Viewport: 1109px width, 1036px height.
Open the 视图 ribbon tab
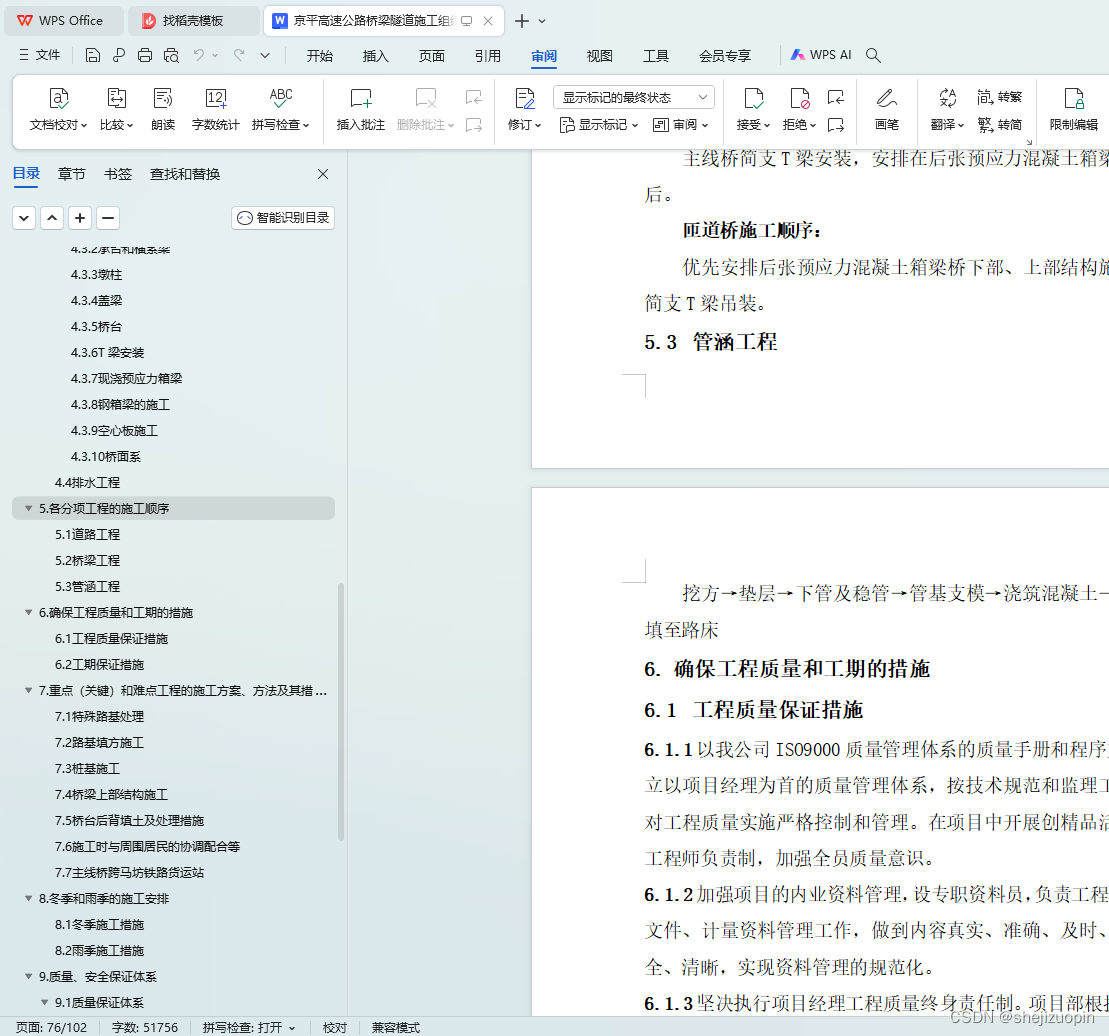pos(600,55)
